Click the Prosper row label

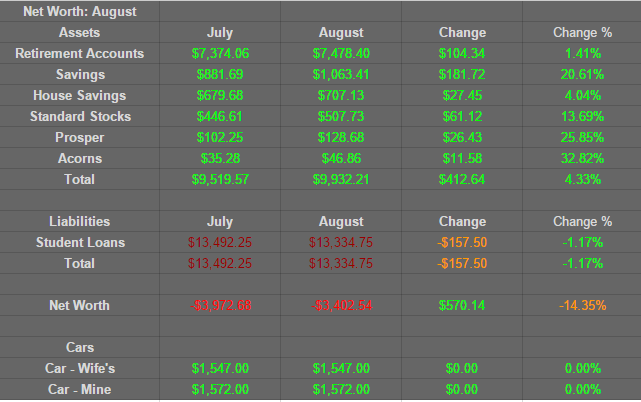click(79, 138)
